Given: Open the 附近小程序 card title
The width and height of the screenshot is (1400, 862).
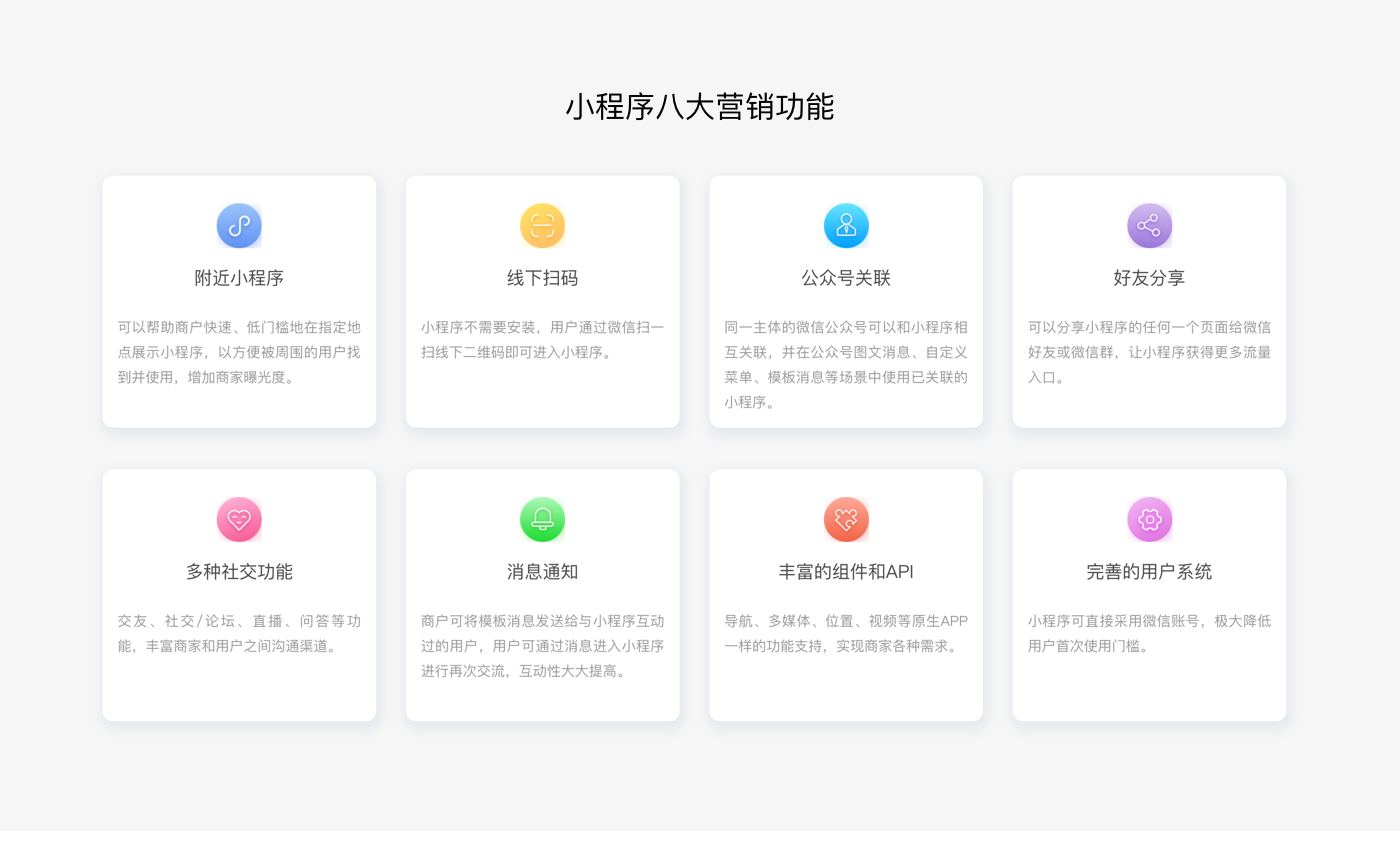Looking at the screenshot, I should pyautogui.click(x=239, y=278).
